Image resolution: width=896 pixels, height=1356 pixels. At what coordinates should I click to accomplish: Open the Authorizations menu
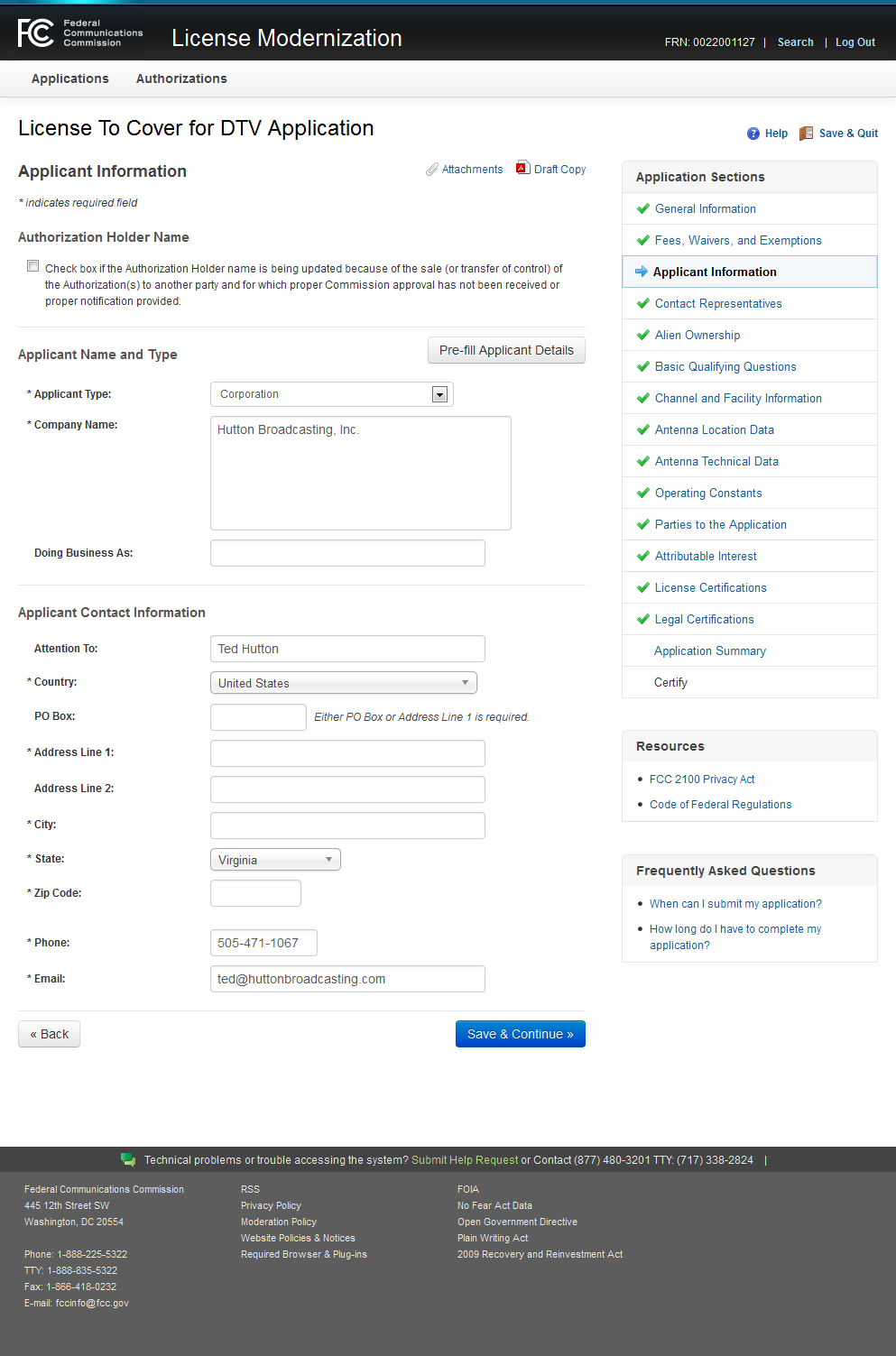181,79
